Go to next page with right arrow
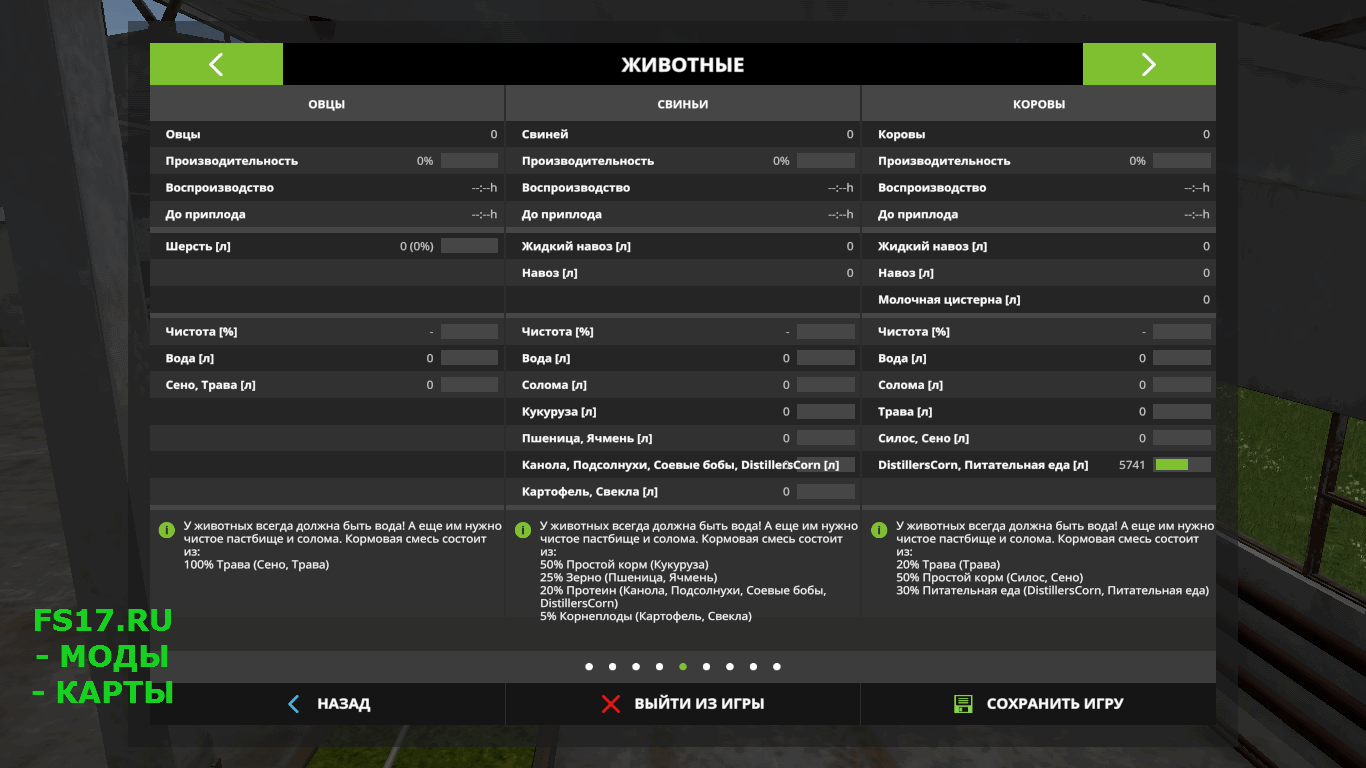This screenshot has width=1366, height=768. 1149,64
